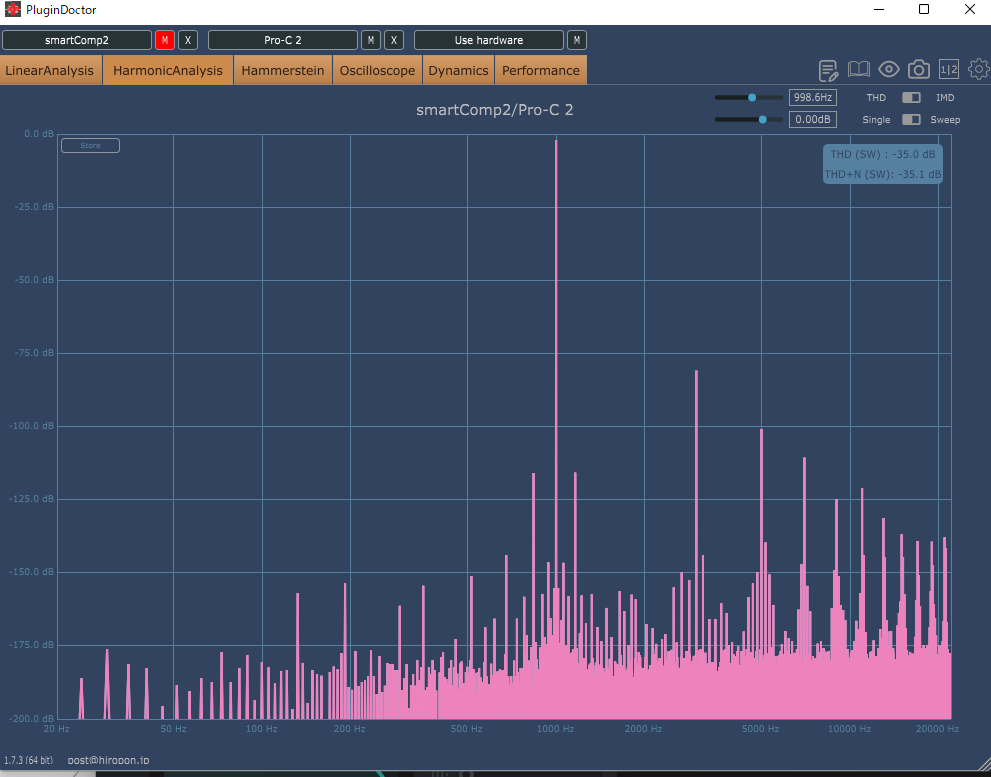
Task: Click the 1|2 compare icon
Action: pyautogui.click(x=949, y=70)
